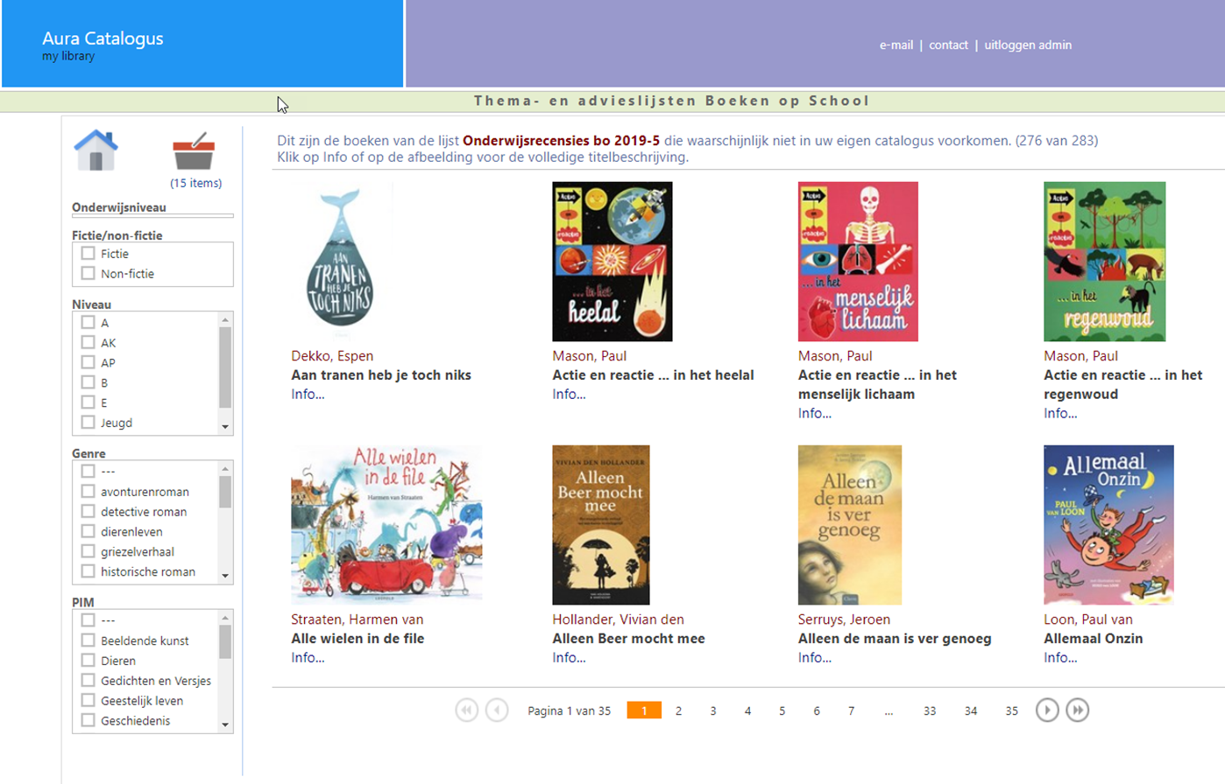Go to page 35
This screenshot has width=1225, height=784.
[x=1012, y=711]
